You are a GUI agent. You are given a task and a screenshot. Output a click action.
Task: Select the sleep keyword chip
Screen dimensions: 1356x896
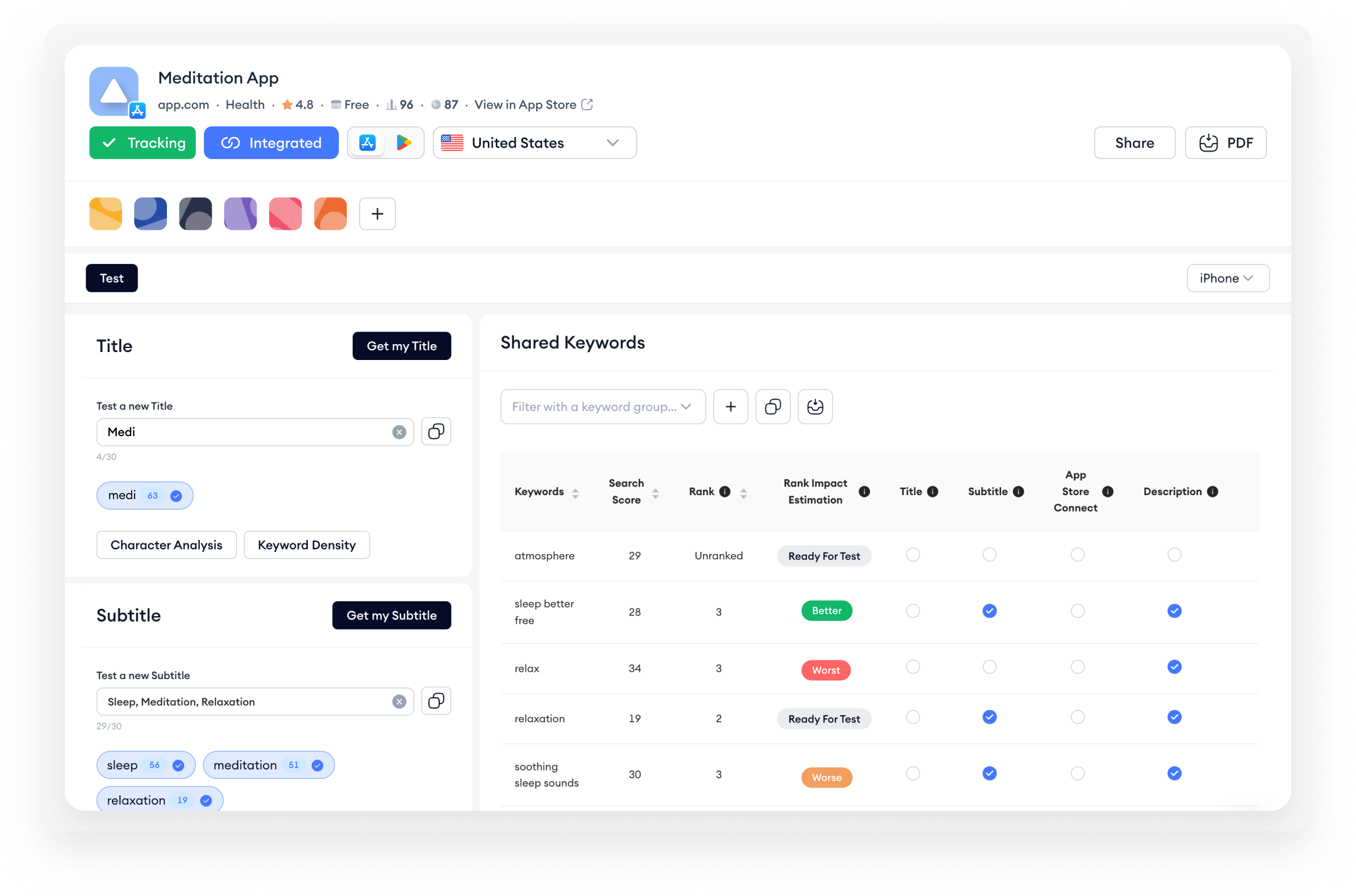pos(146,765)
